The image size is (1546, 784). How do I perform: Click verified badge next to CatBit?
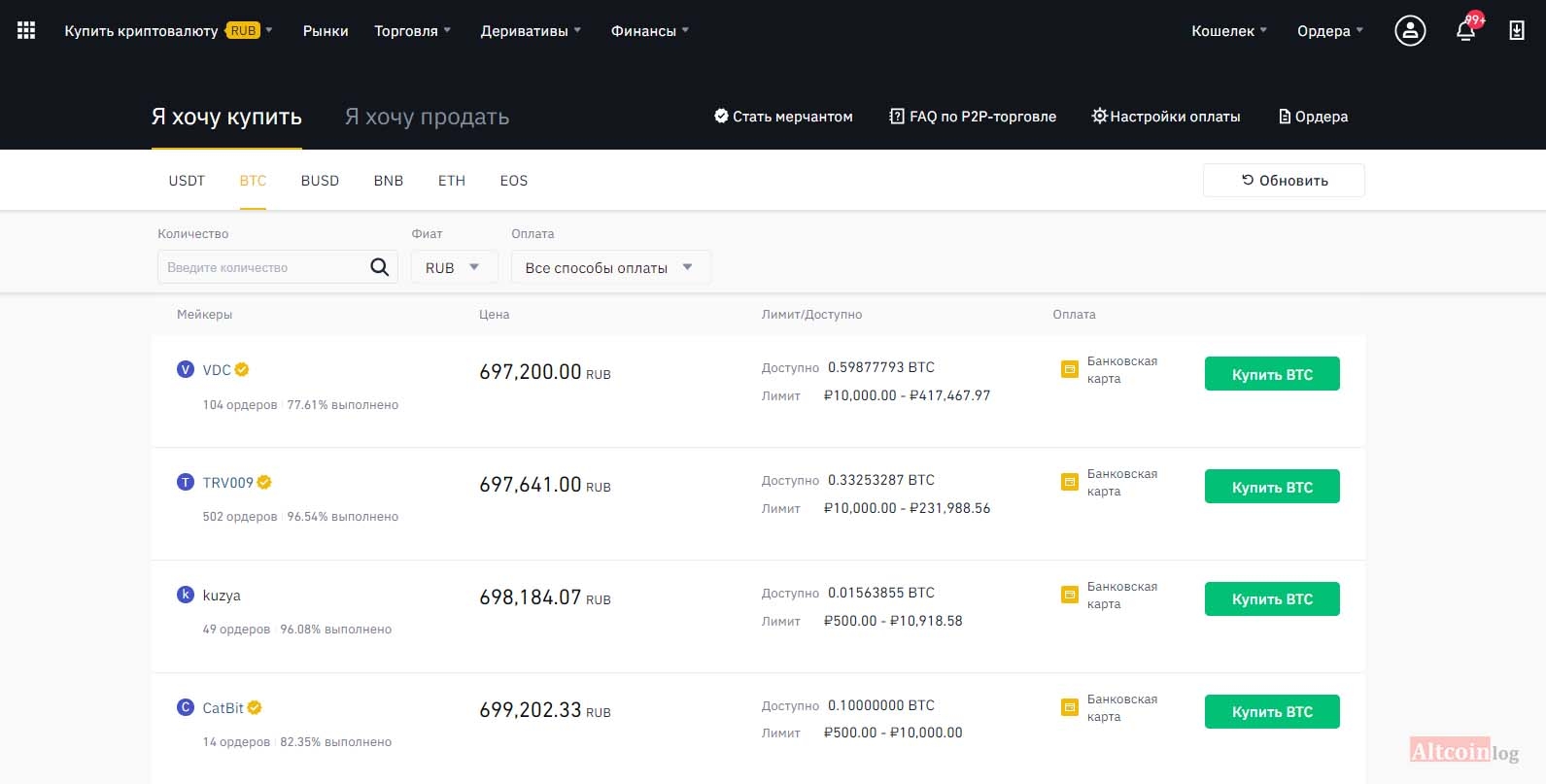[255, 707]
